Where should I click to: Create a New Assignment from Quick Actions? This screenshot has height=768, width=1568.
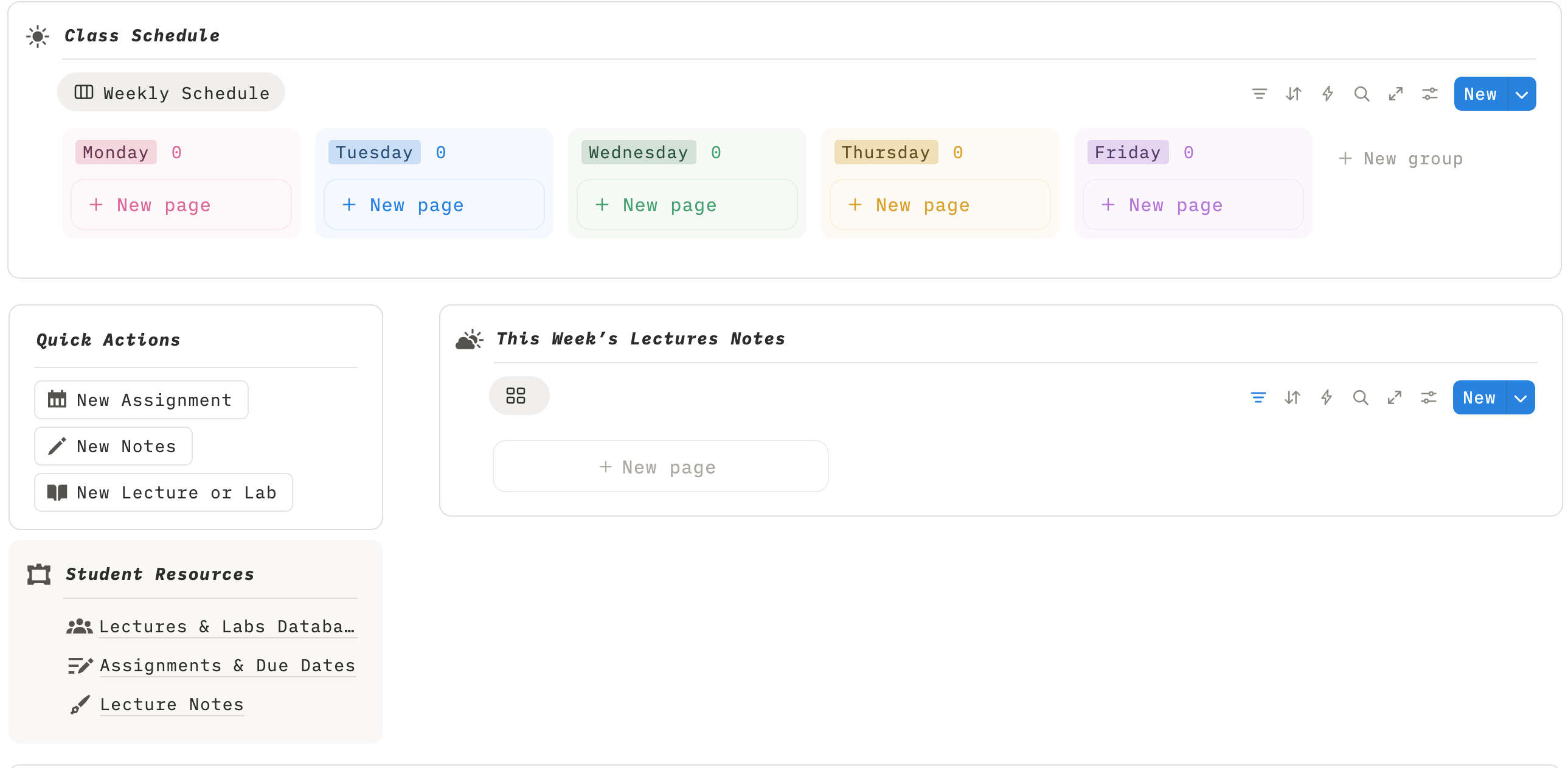point(140,400)
